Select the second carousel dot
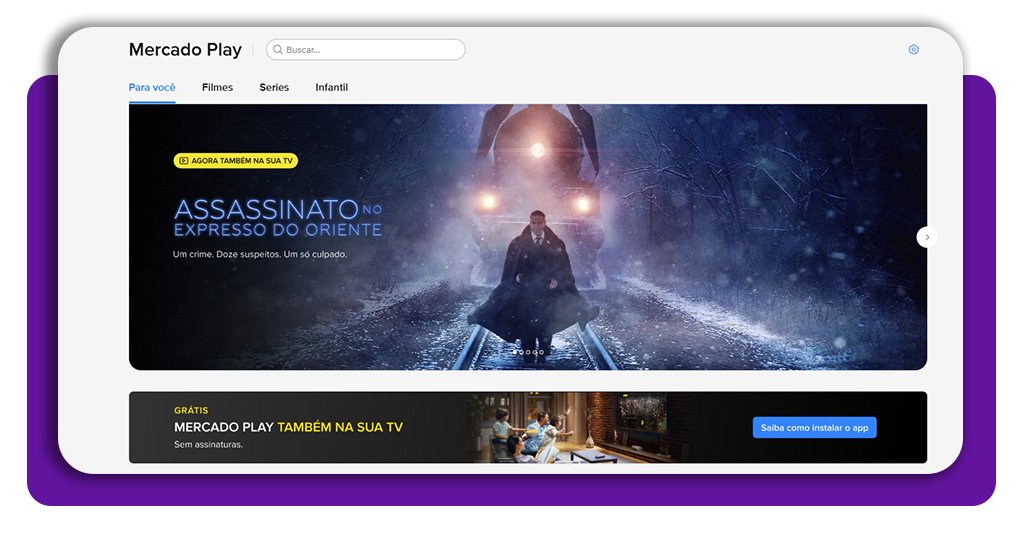 [521, 353]
